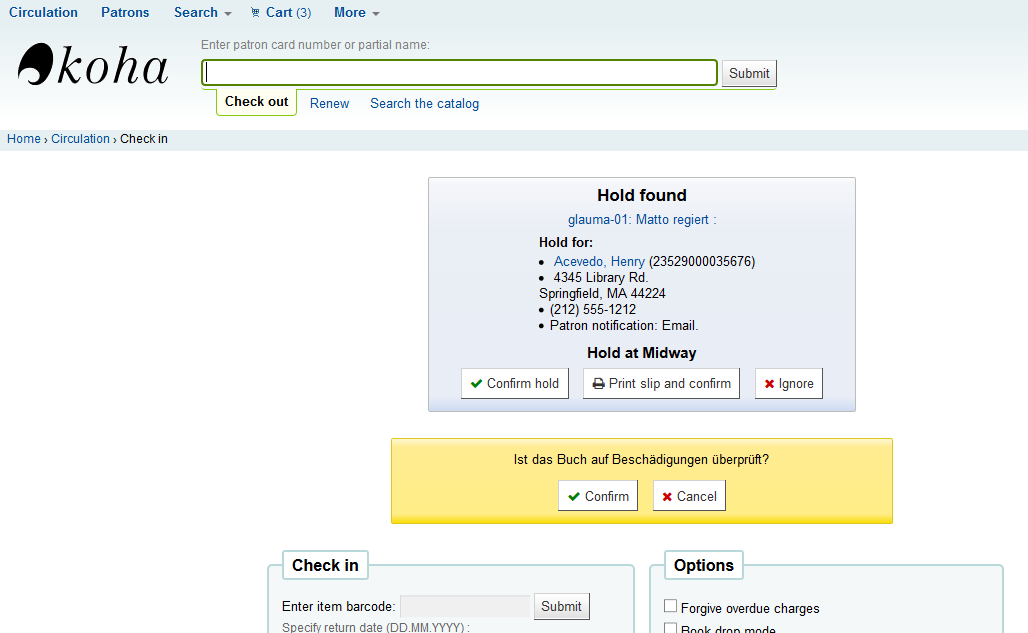The width and height of the screenshot is (1028, 633).
Task: Go to Home breadcrumb link
Action: pos(24,139)
